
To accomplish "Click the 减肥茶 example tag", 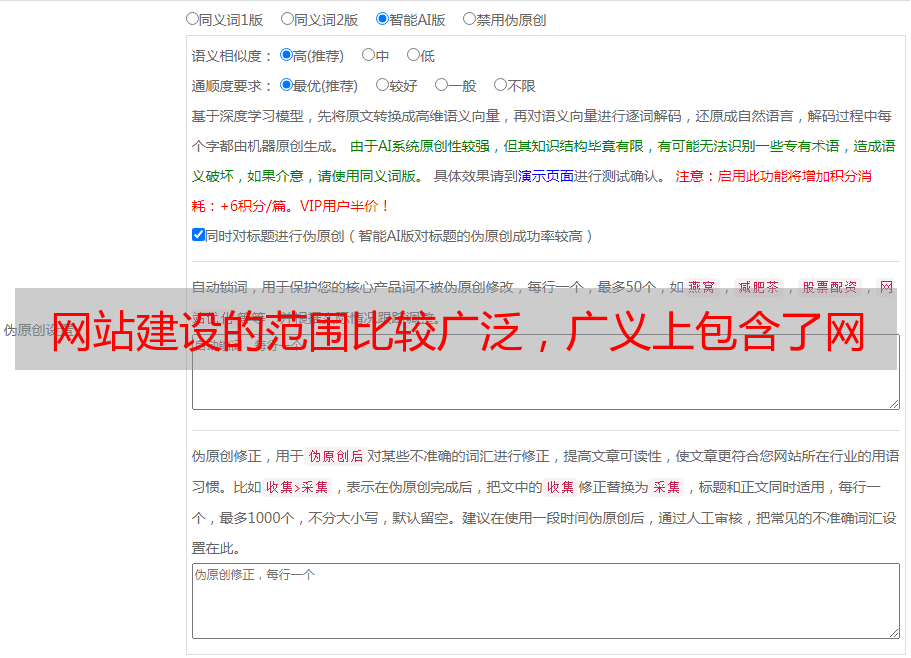I will [759, 287].
